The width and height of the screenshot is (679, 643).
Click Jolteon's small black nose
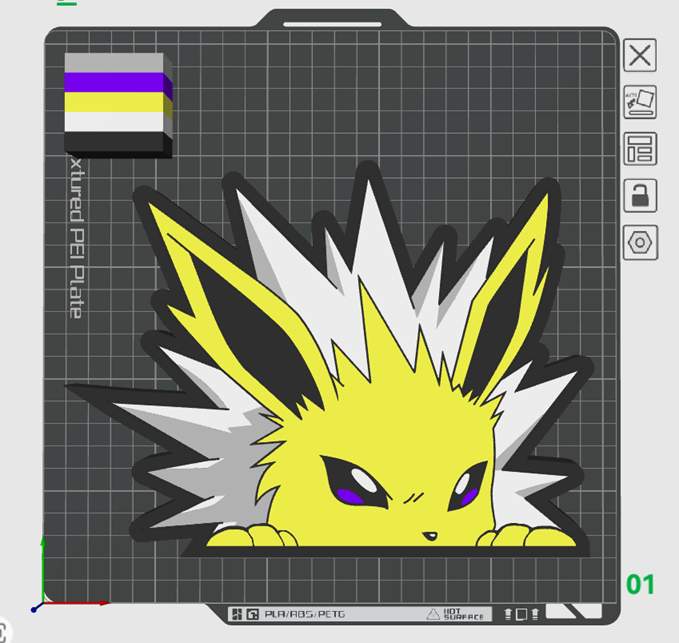point(428,535)
